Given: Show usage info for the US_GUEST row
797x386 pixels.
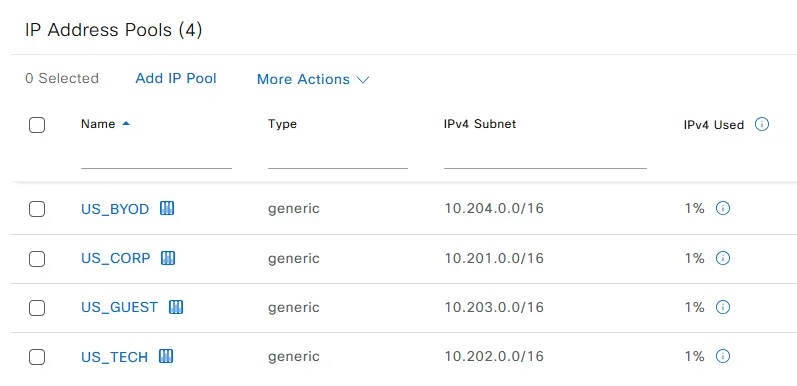Looking at the screenshot, I should (x=723, y=307).
